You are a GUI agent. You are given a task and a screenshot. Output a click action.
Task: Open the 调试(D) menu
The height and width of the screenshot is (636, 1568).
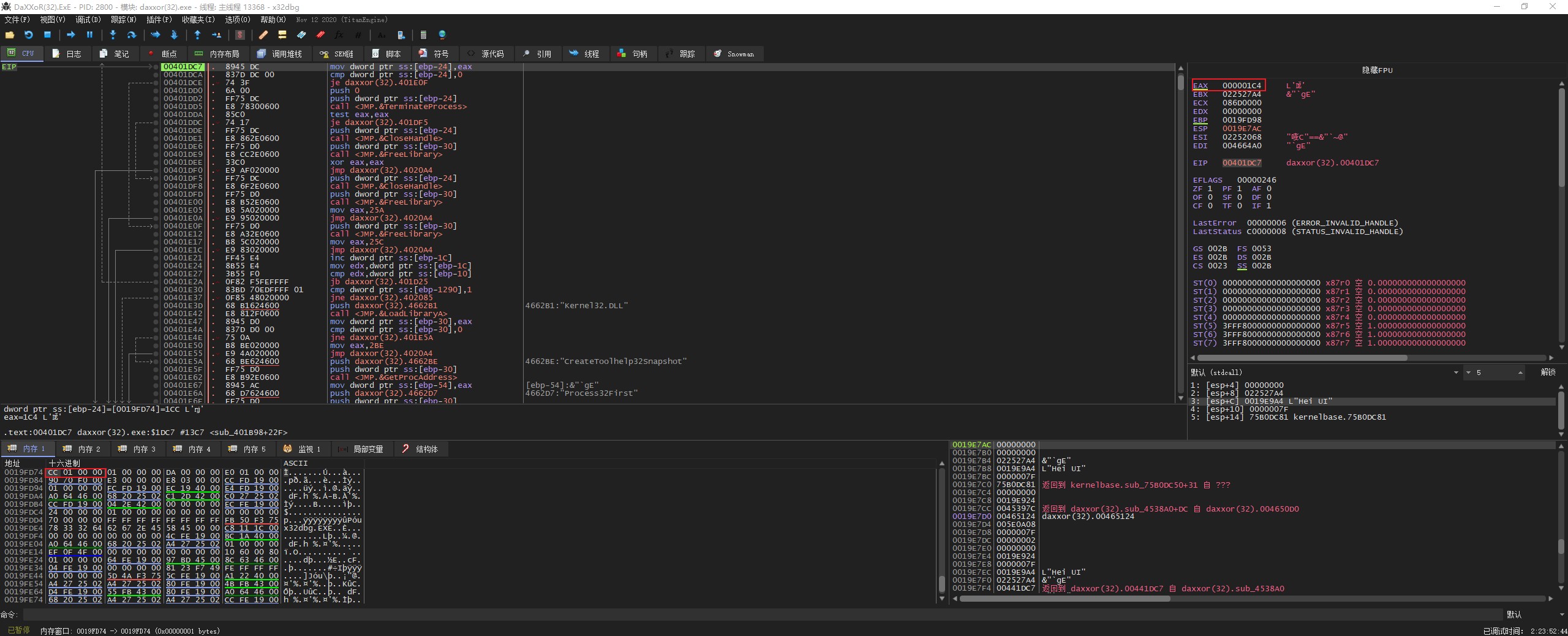coord(88,20)
